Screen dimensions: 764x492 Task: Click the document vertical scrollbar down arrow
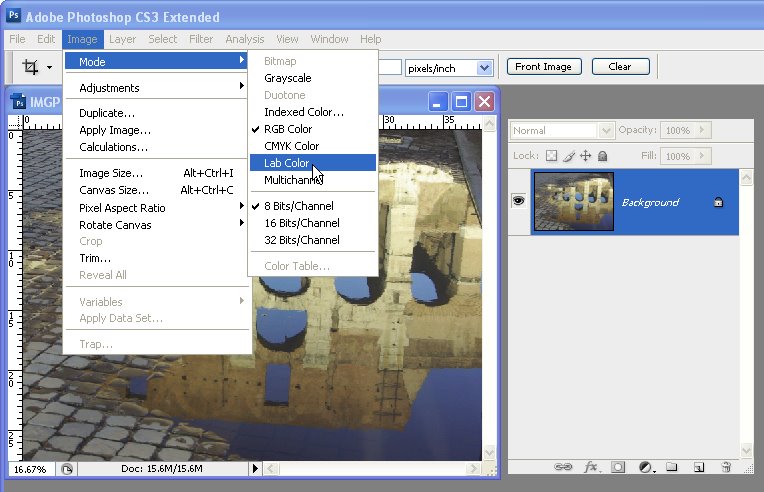[x=489, y=453]
